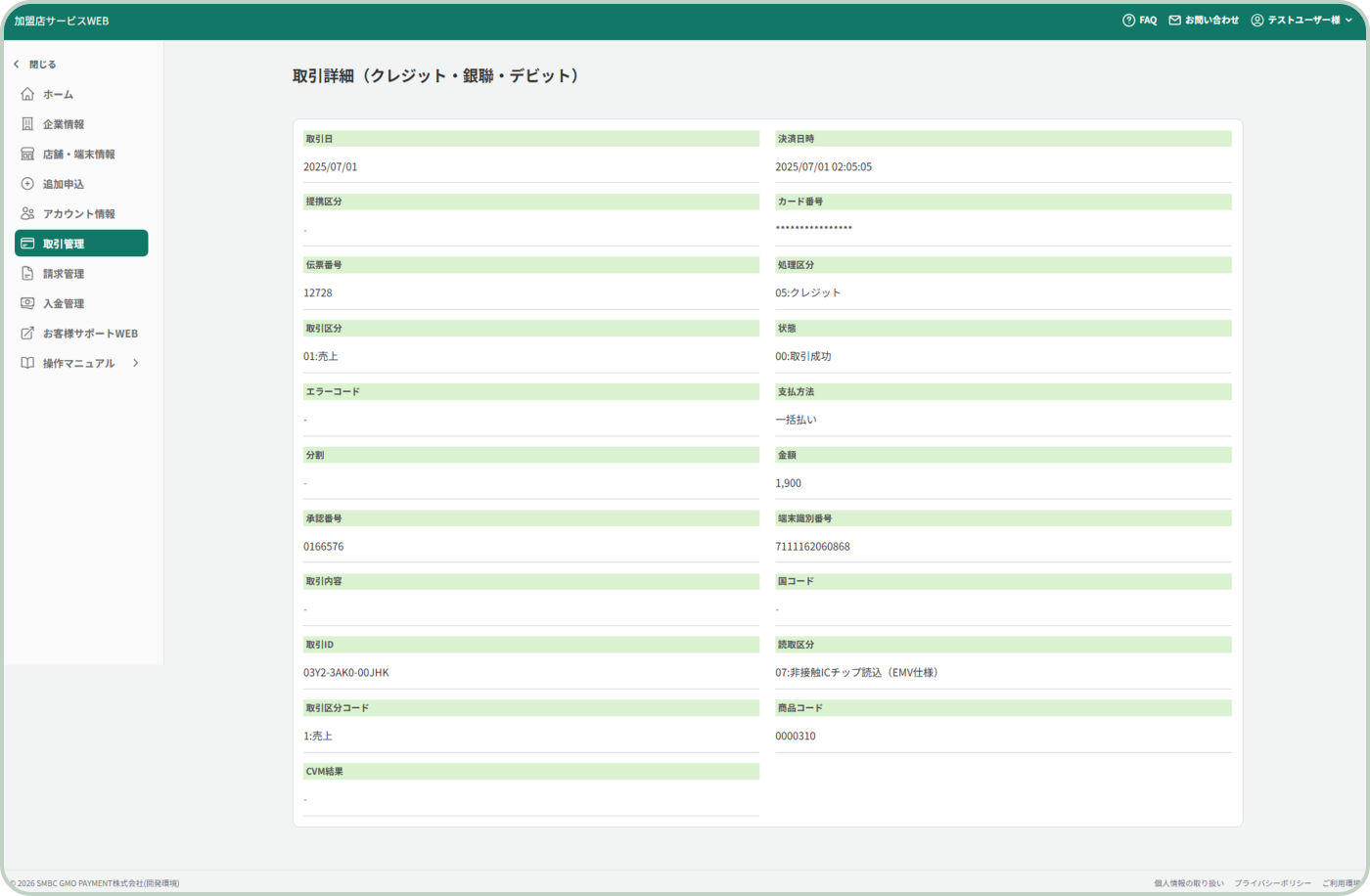
Task: Open the プライバシーポリシー link
Action: pyautogui.click(x=1271, y=882)
